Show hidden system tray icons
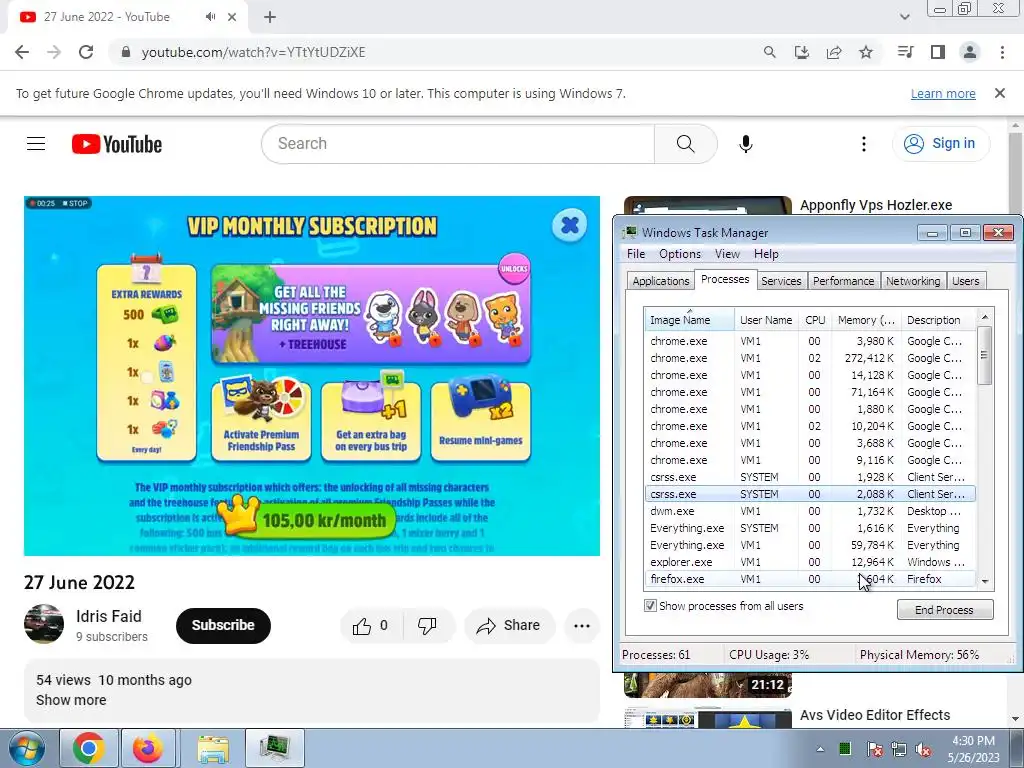This screenshot has height=768, width=1024. (x=820, y=749)
